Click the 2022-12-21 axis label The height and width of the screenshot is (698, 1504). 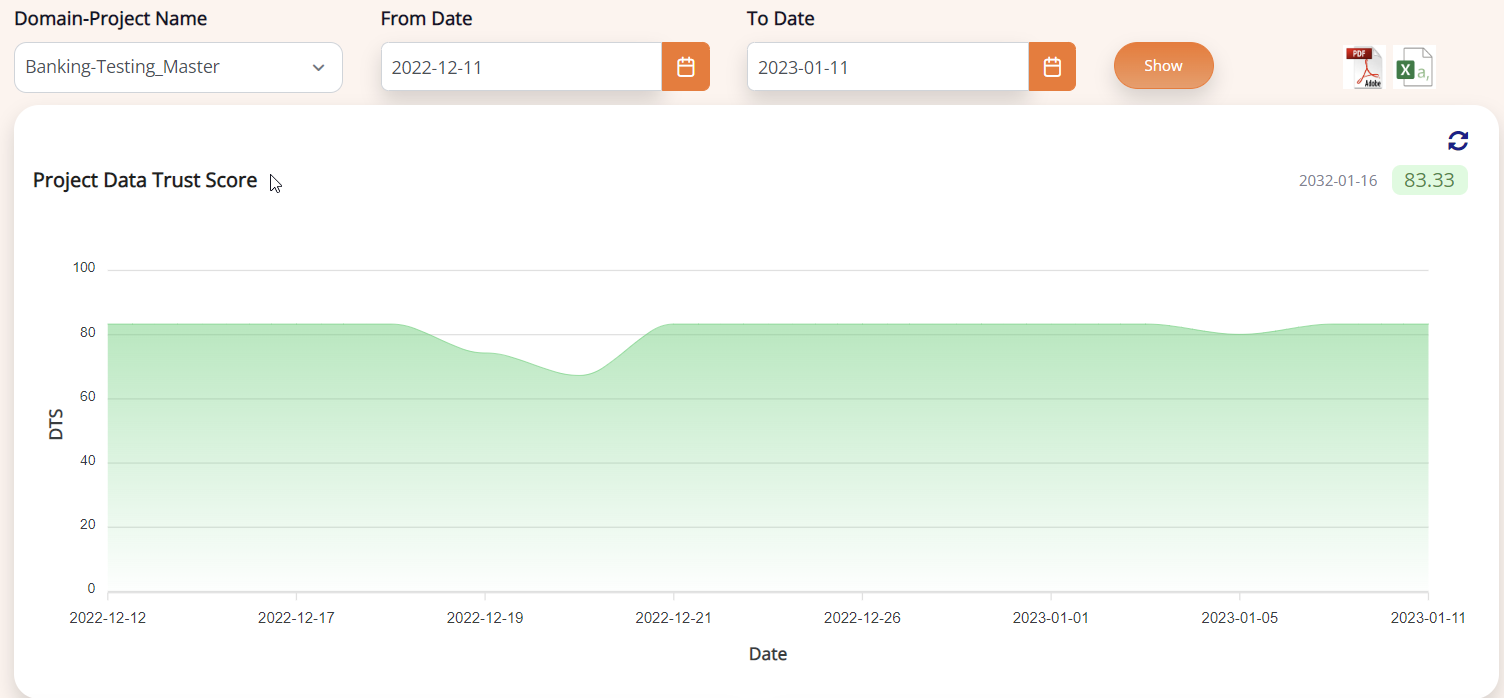tap(674, 618)
